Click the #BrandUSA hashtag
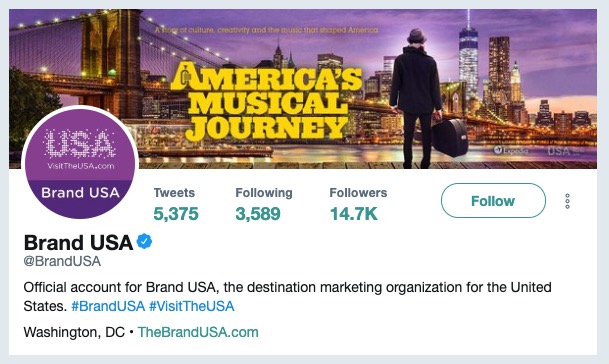Viewport: 609px width, 364px height. coord(108,306)
